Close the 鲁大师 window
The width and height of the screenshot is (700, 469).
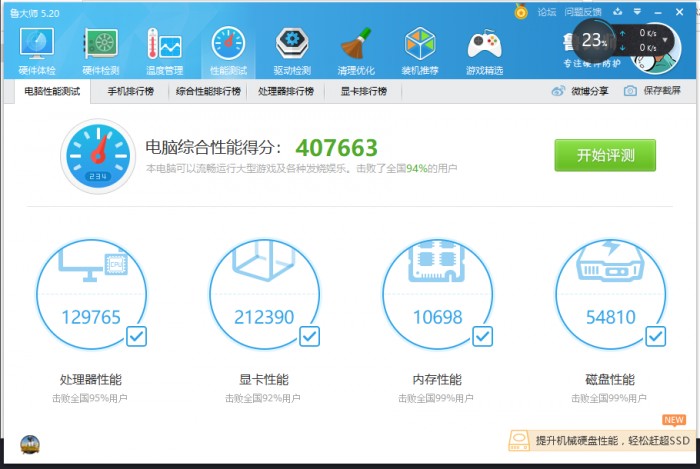[679, 12]
